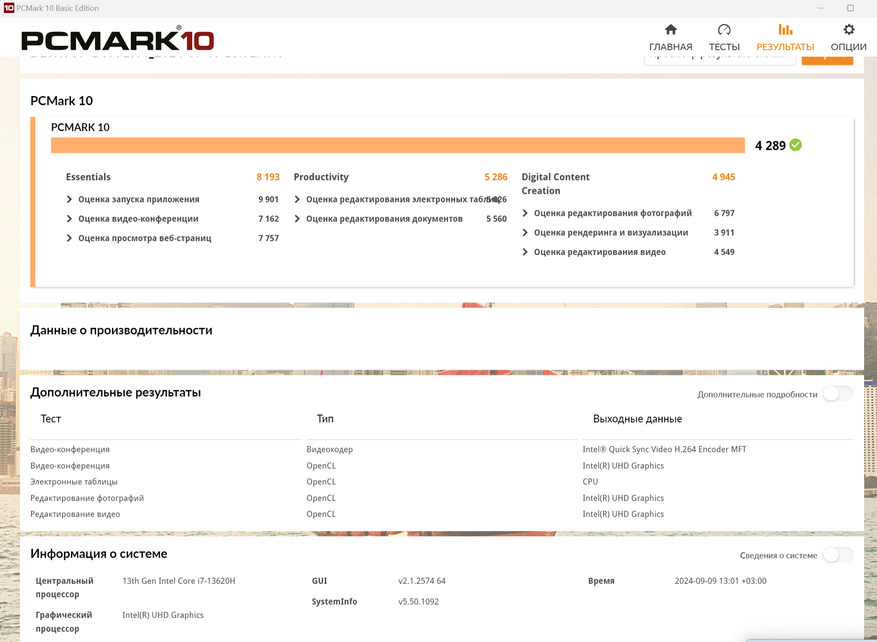
Task: Click SystemInfo version v5.50.1092
Action: 418,602
